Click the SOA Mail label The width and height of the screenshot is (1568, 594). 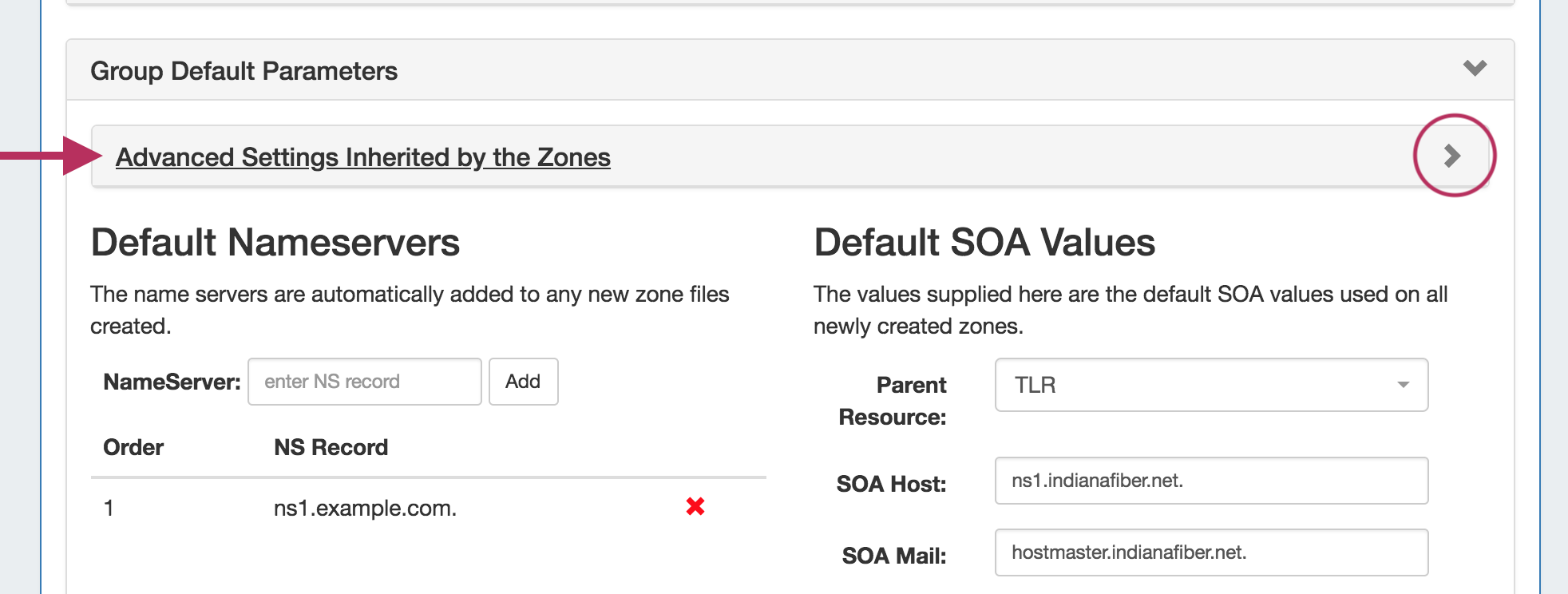point(893,556)
